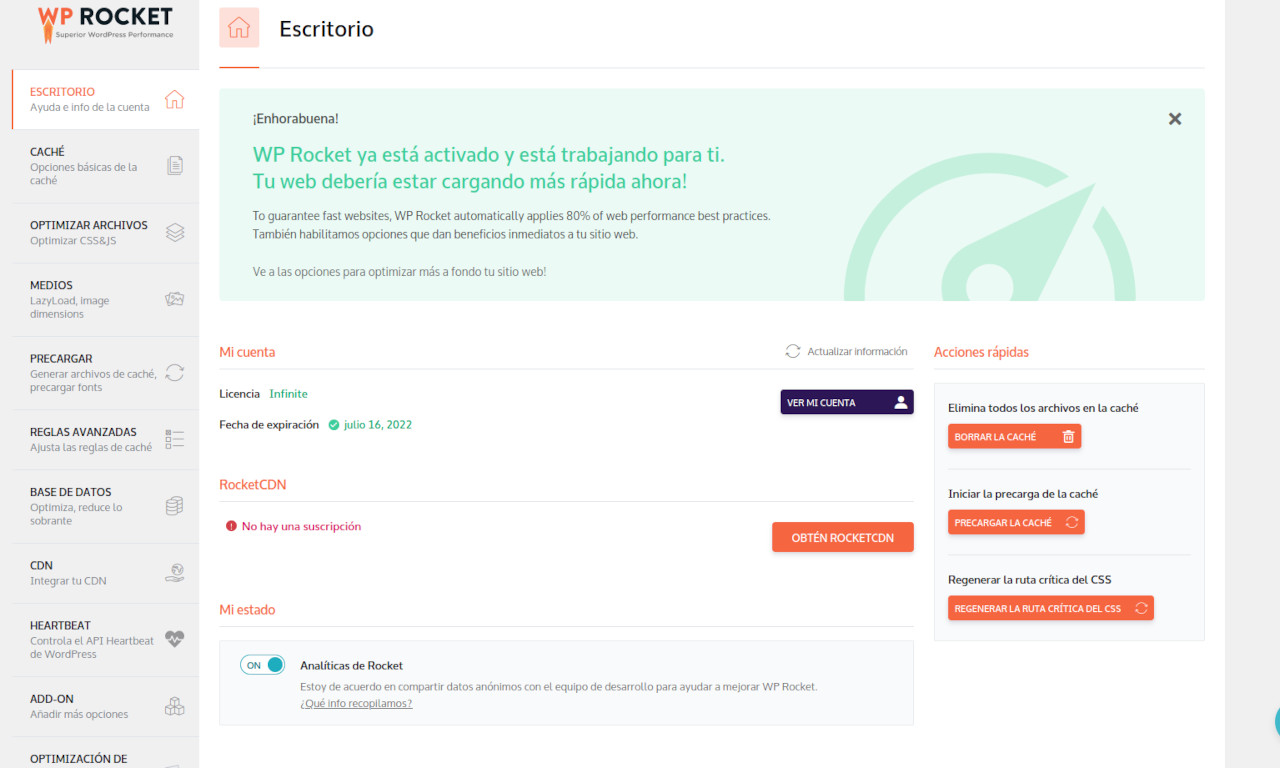Open the Medios LazyLoad section

coord(105,299)
